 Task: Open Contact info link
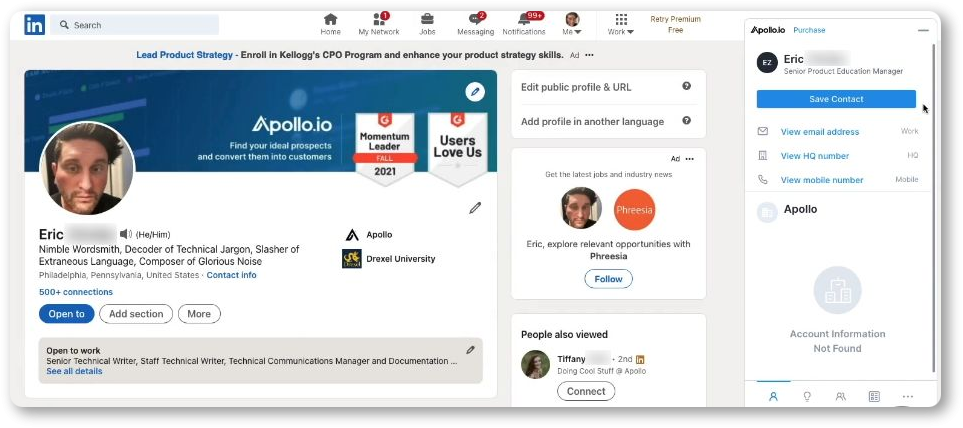[x=232, y=275]
